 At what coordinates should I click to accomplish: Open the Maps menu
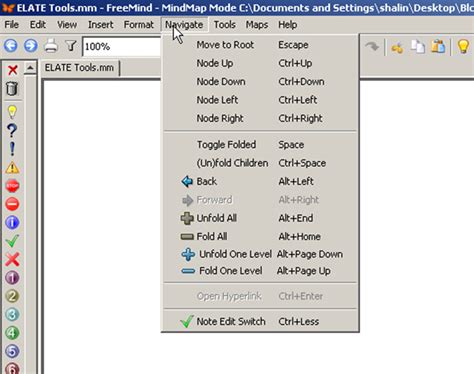[257, 25]
